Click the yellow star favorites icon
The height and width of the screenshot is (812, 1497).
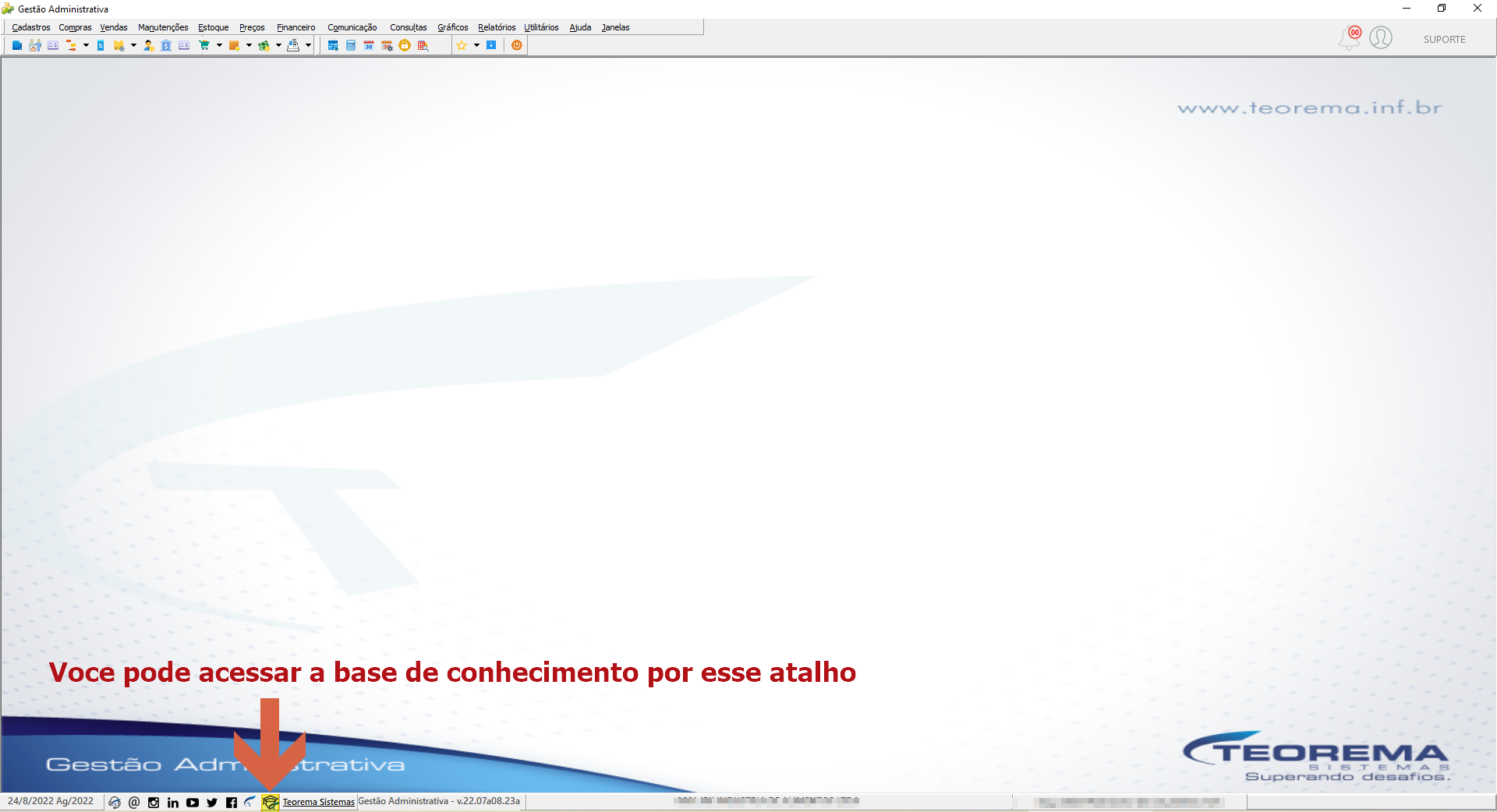pyautogui.click(x=462, y=46)
